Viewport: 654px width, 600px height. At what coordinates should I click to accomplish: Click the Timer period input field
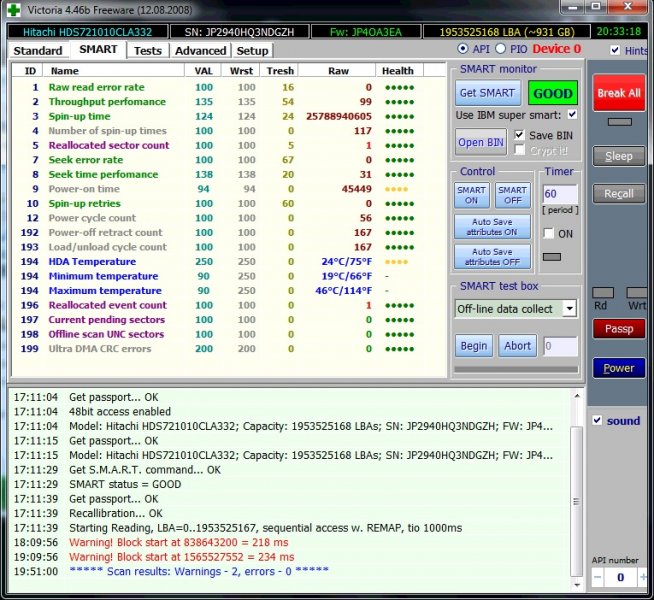coord(559,193)
